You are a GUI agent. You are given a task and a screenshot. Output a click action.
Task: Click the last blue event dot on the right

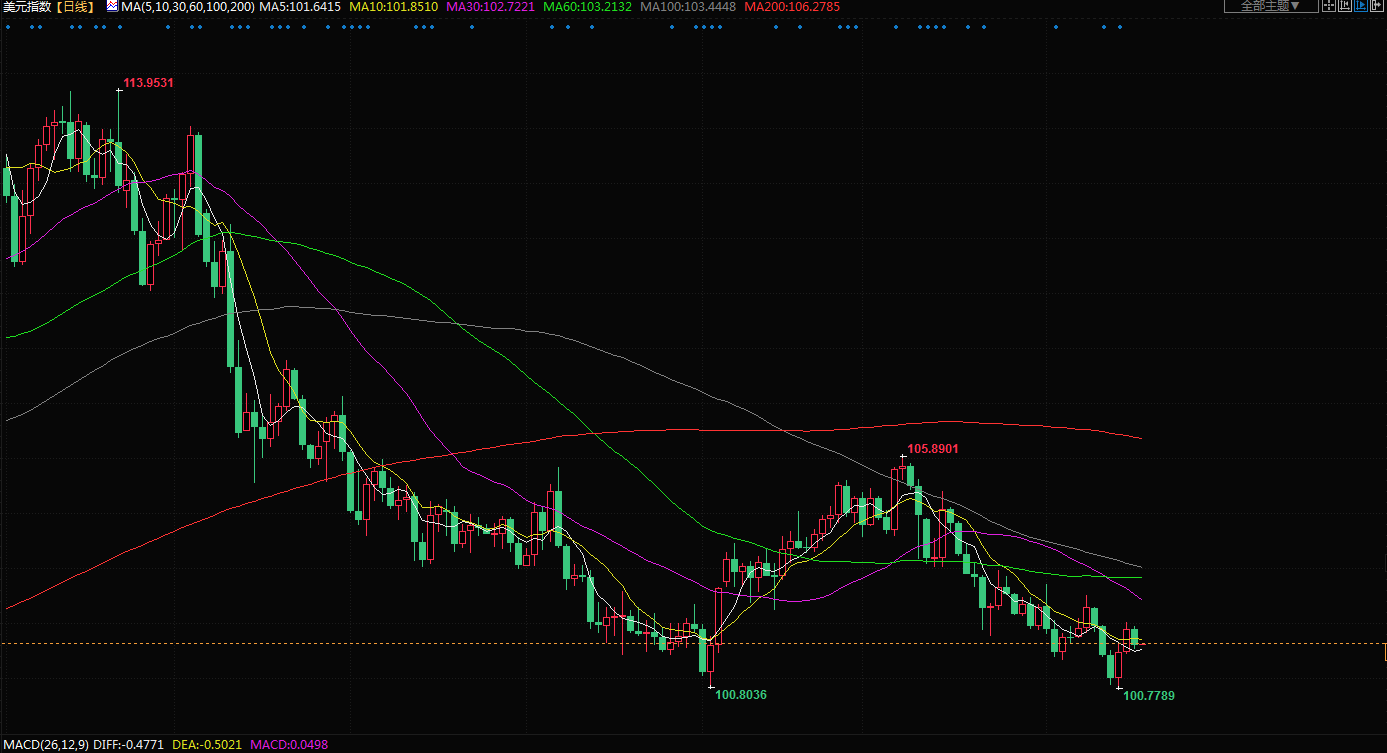coord(1119,27)
